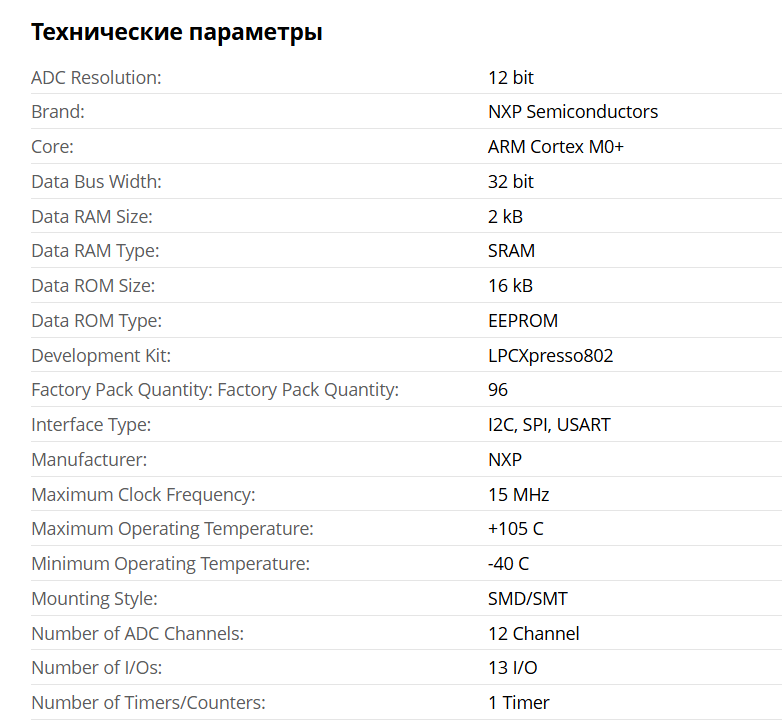Click the "Number of I/Os:" label

coord(96,668)
